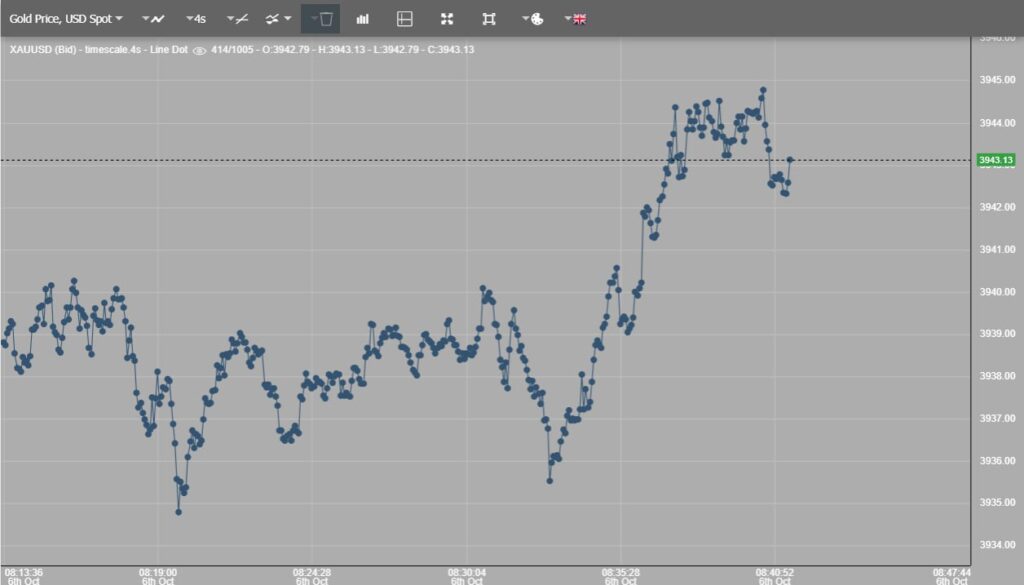Toggle the series visibility eye icon
1024x585 pixels.
(x=199, y=49)
